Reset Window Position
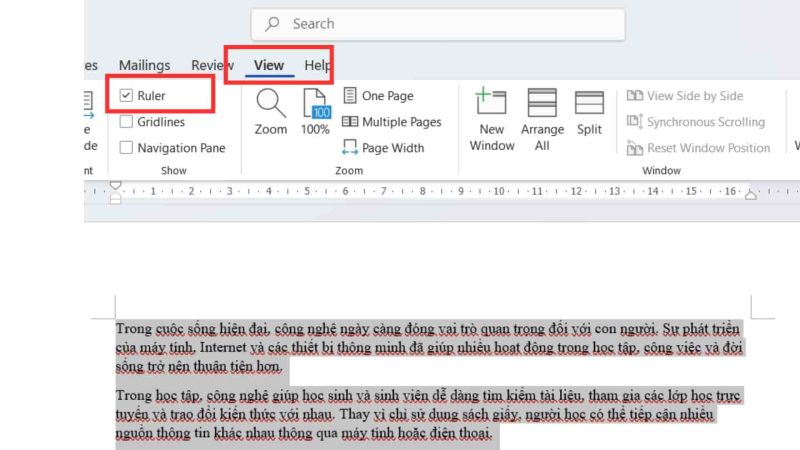The width and height of the screenshot is (800, 450). pos(698,148)
